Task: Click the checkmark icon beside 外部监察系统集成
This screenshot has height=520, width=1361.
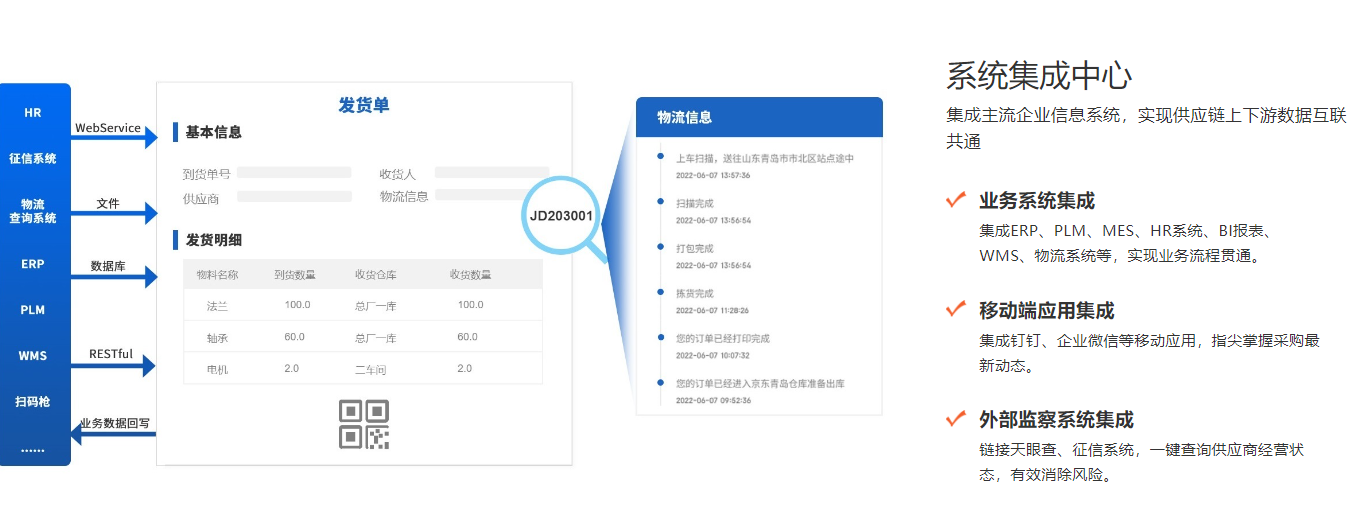Action: point(955,418)
